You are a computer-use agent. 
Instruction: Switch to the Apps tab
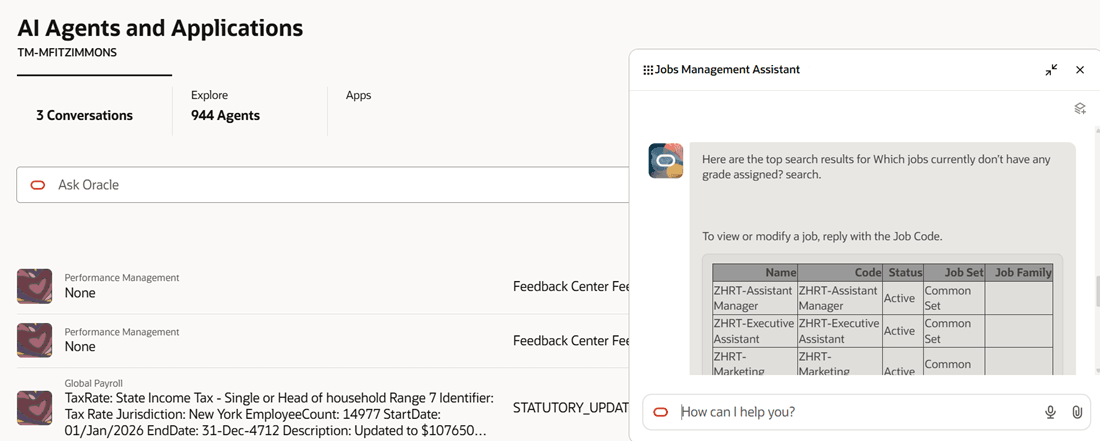(x=358, y=95)
